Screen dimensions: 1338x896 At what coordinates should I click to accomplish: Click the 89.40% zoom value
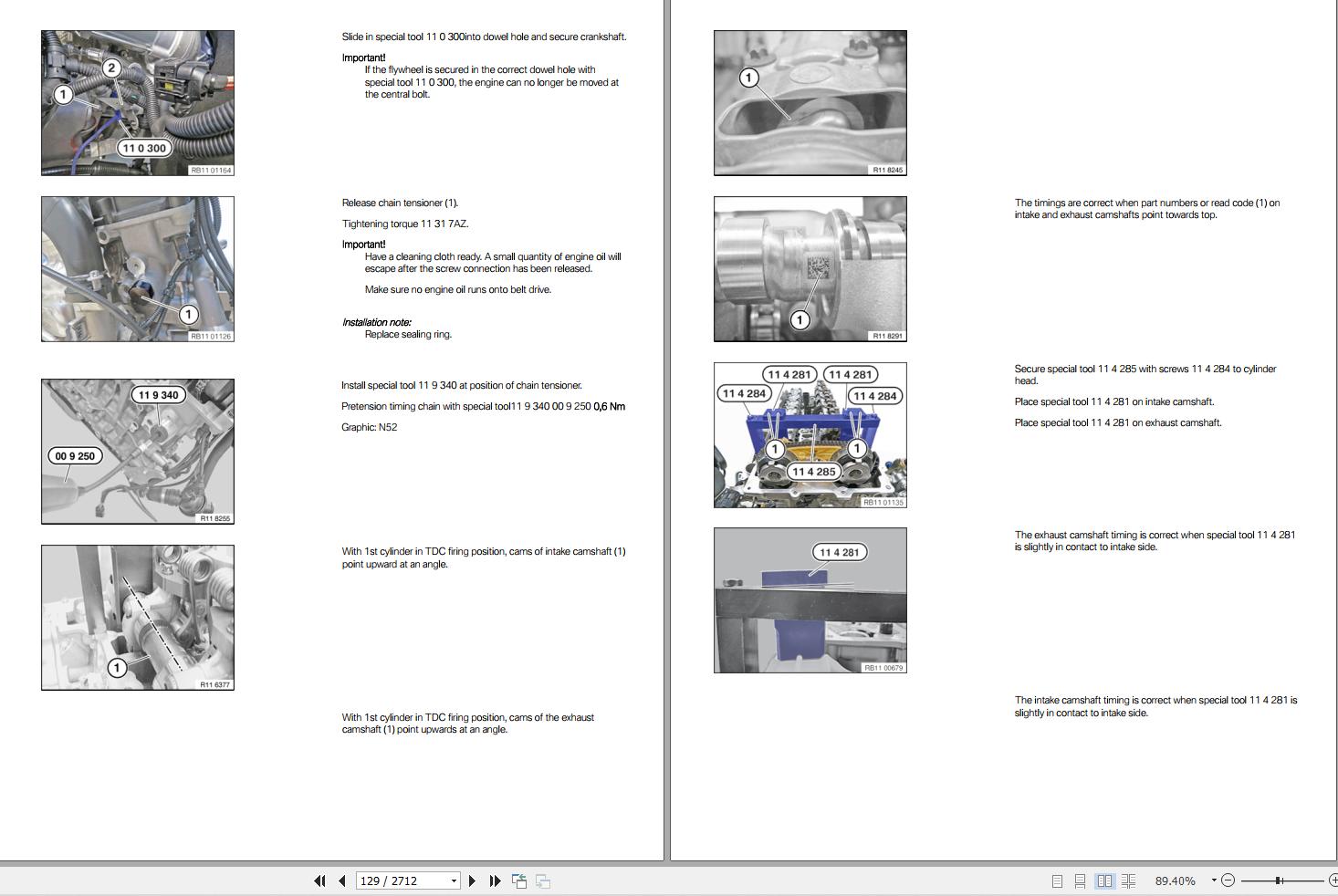click(1175, 880)
